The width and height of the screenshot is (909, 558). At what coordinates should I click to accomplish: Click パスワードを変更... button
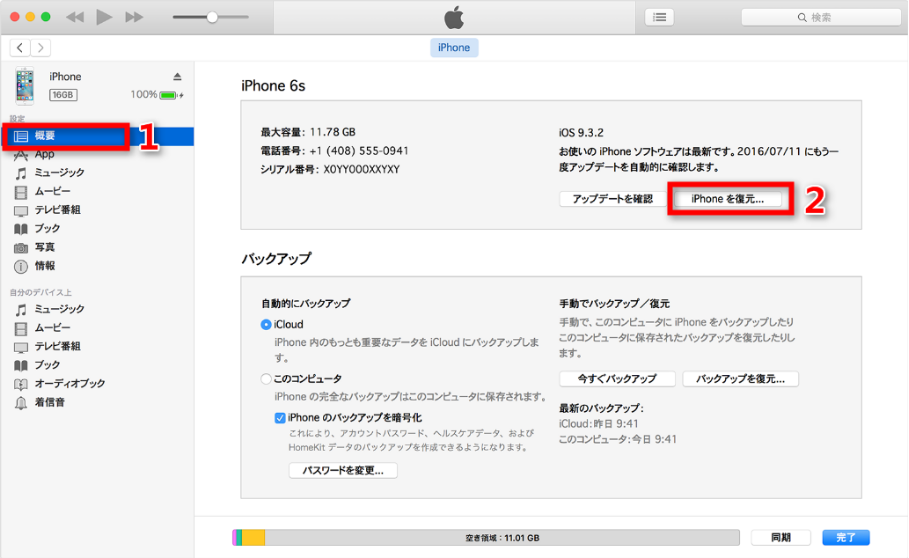tap(343, 471)
